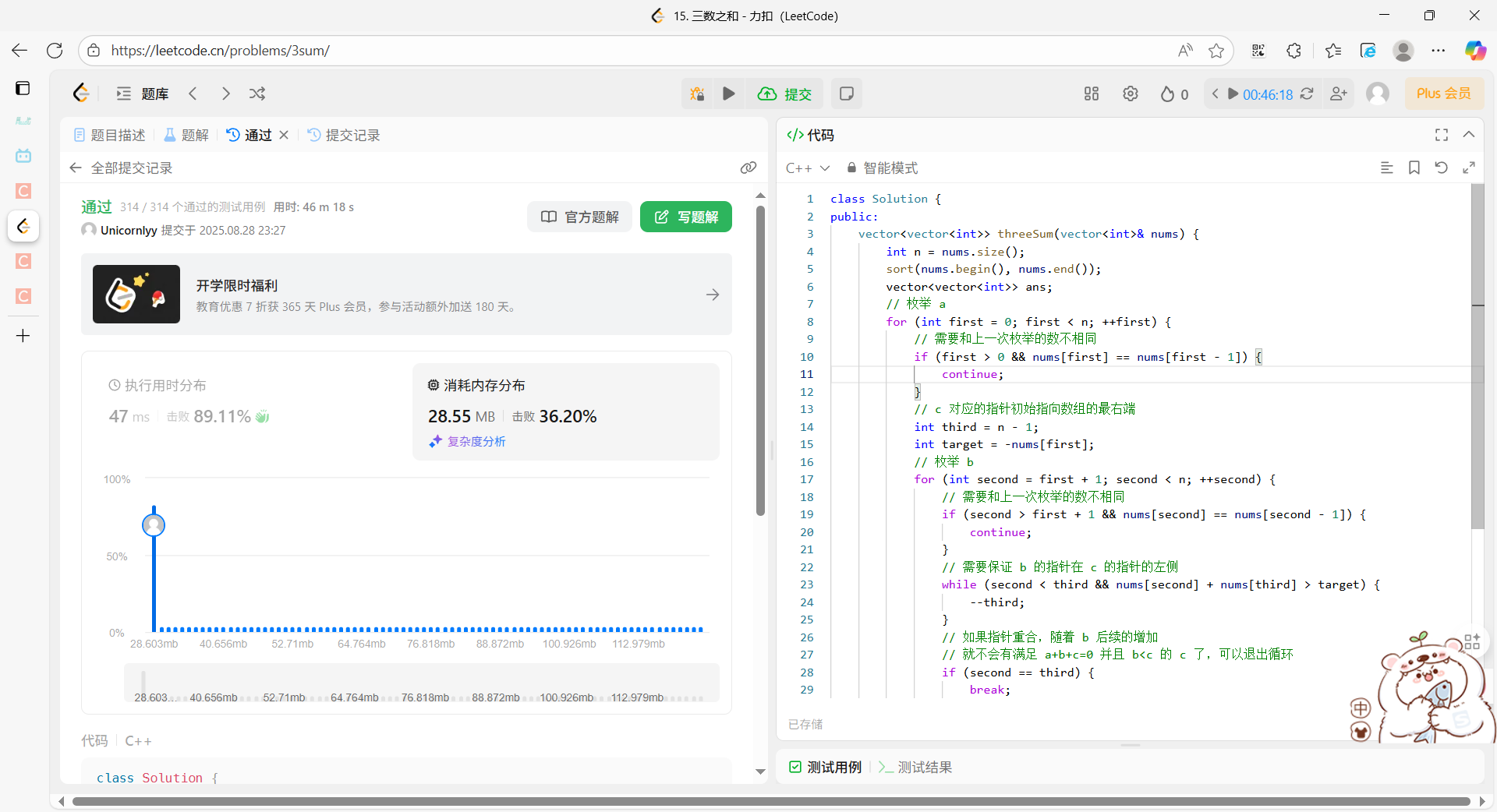1497x812 pixels.
Task: Click the memory range slider strip
Action: click(422, 683)
